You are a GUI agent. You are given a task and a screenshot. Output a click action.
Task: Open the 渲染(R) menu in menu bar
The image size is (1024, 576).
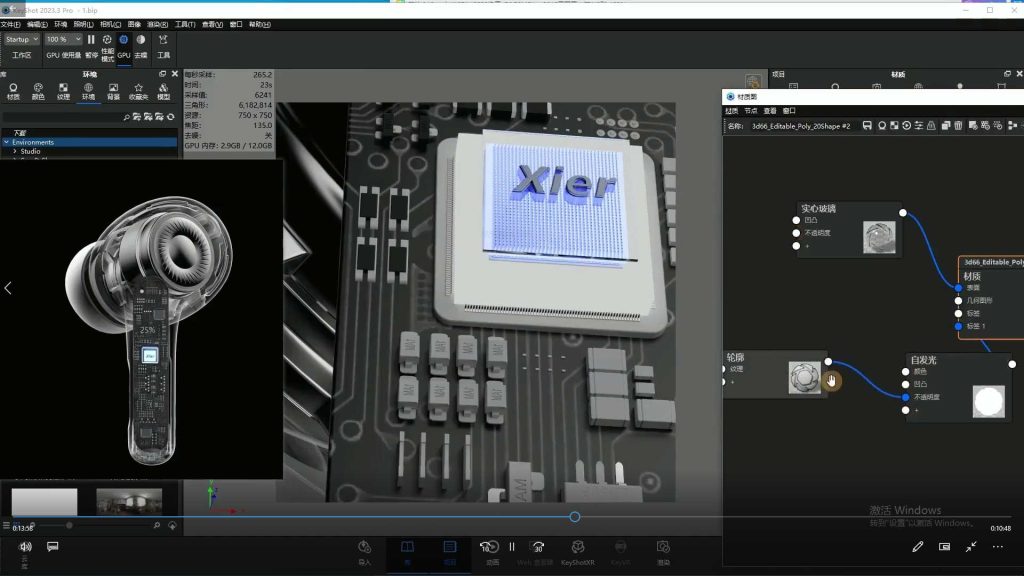[x=158, y=24]
